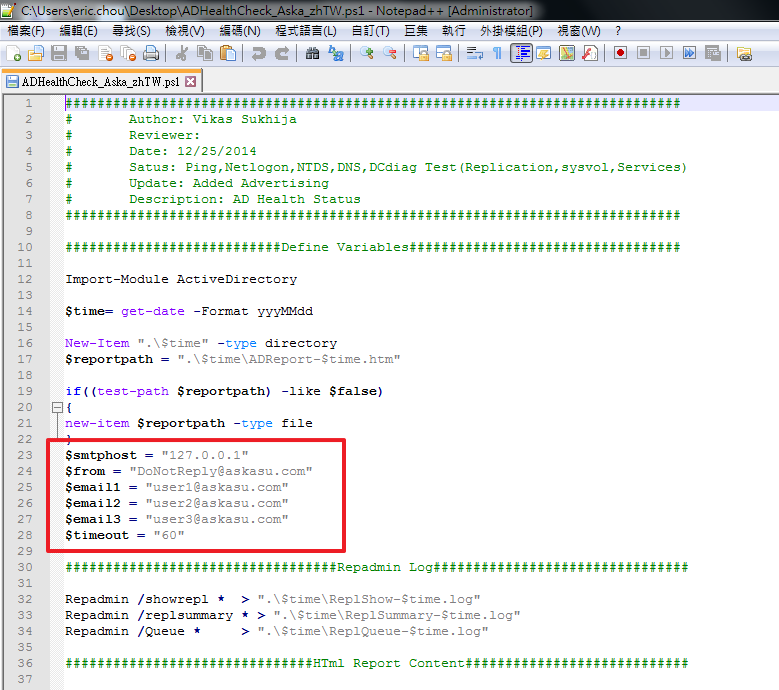Screen dimensions: 779x690
Task: Open the 檔案(F) menu
Action: coord(26,31)
